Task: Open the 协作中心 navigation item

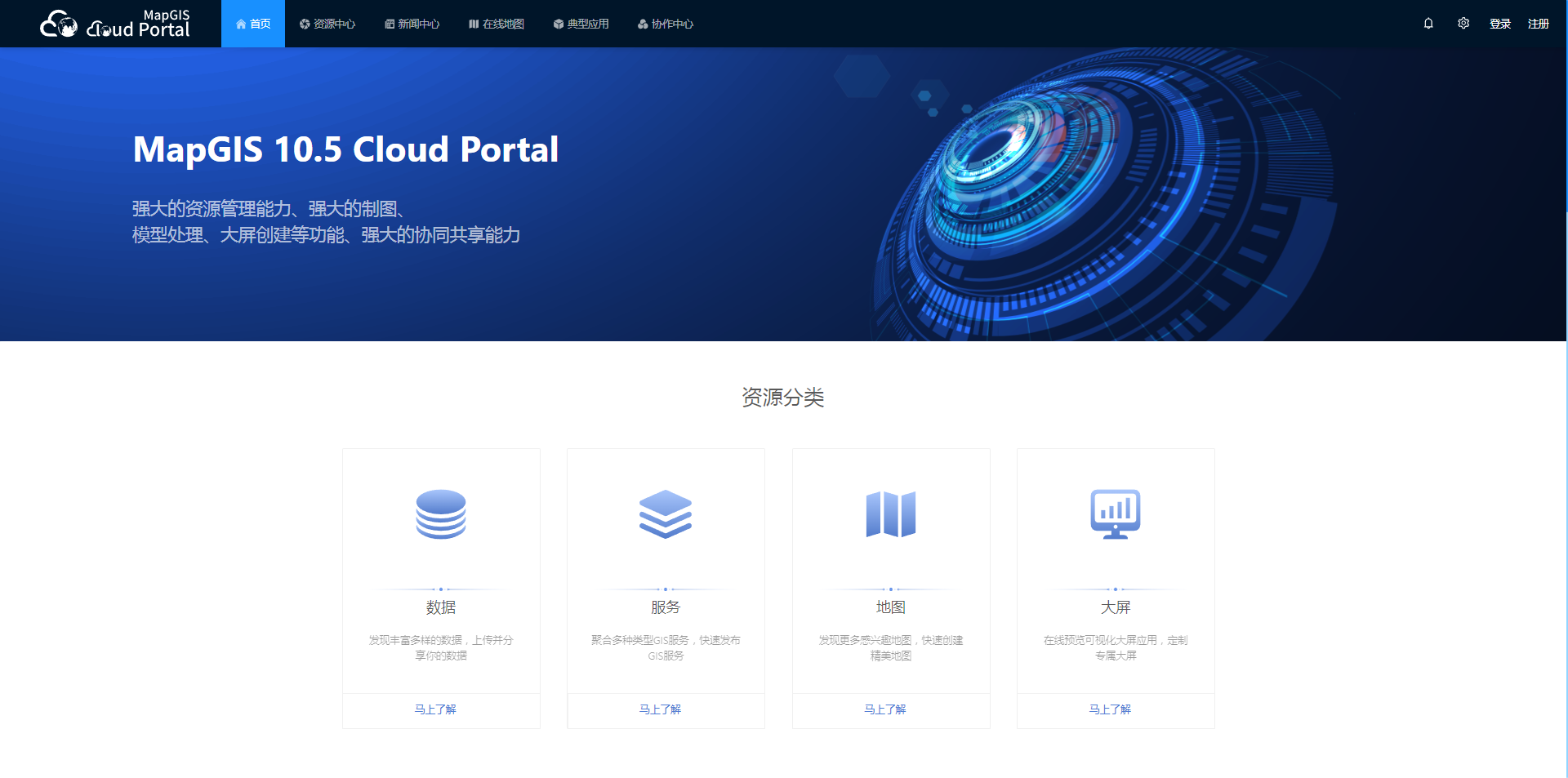Action: [666, 24]
